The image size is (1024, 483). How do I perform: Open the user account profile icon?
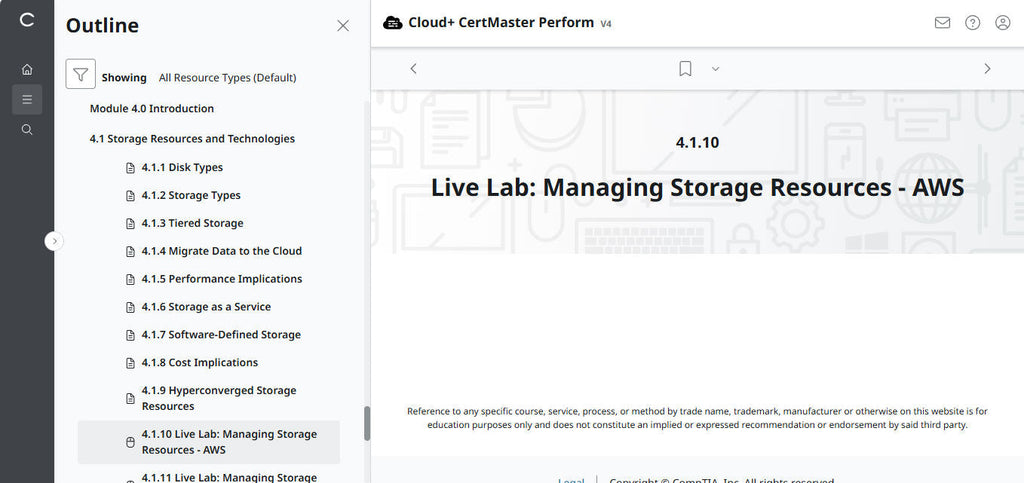[x=1002, y=23]
